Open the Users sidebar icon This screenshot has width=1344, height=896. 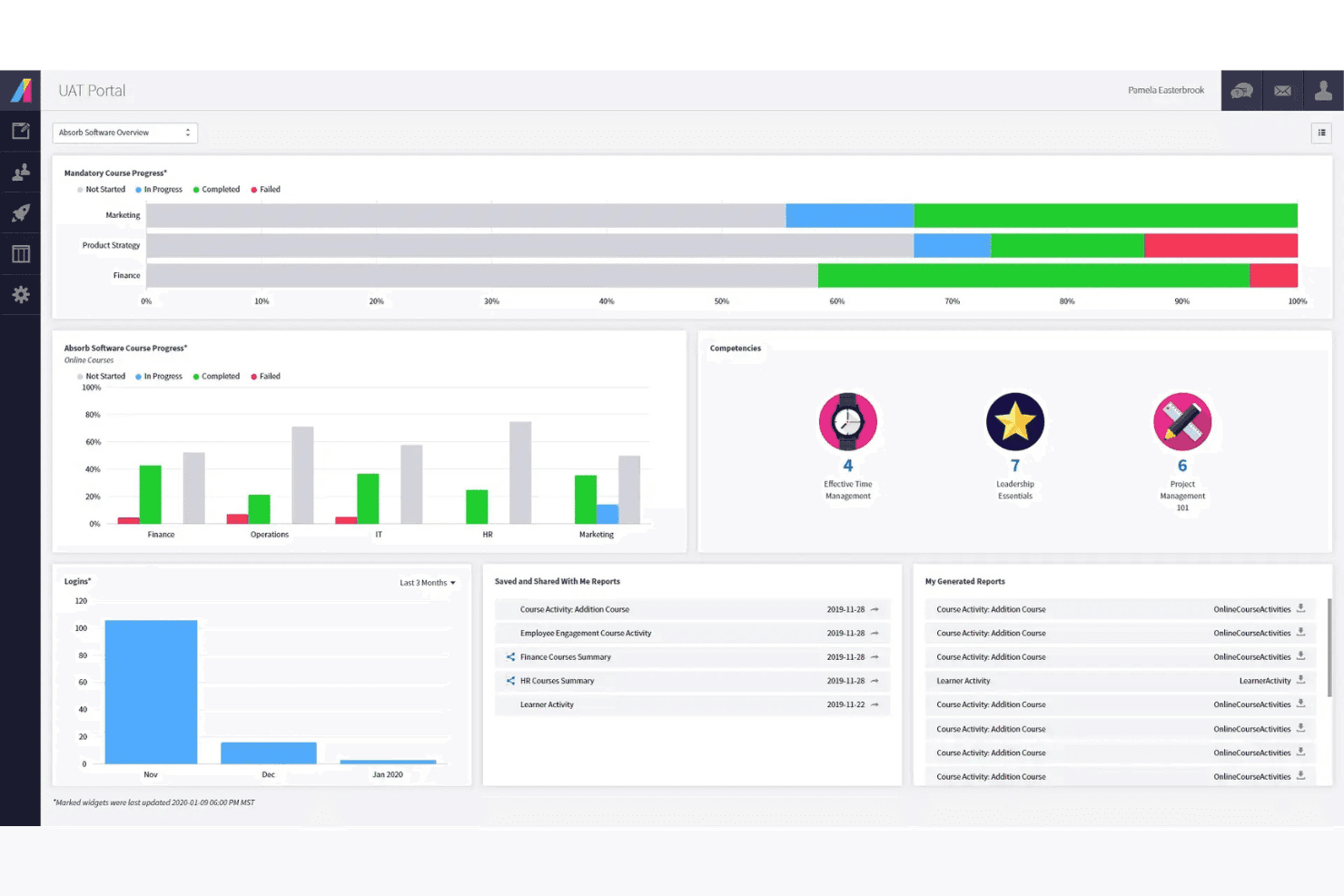(20, 172)
